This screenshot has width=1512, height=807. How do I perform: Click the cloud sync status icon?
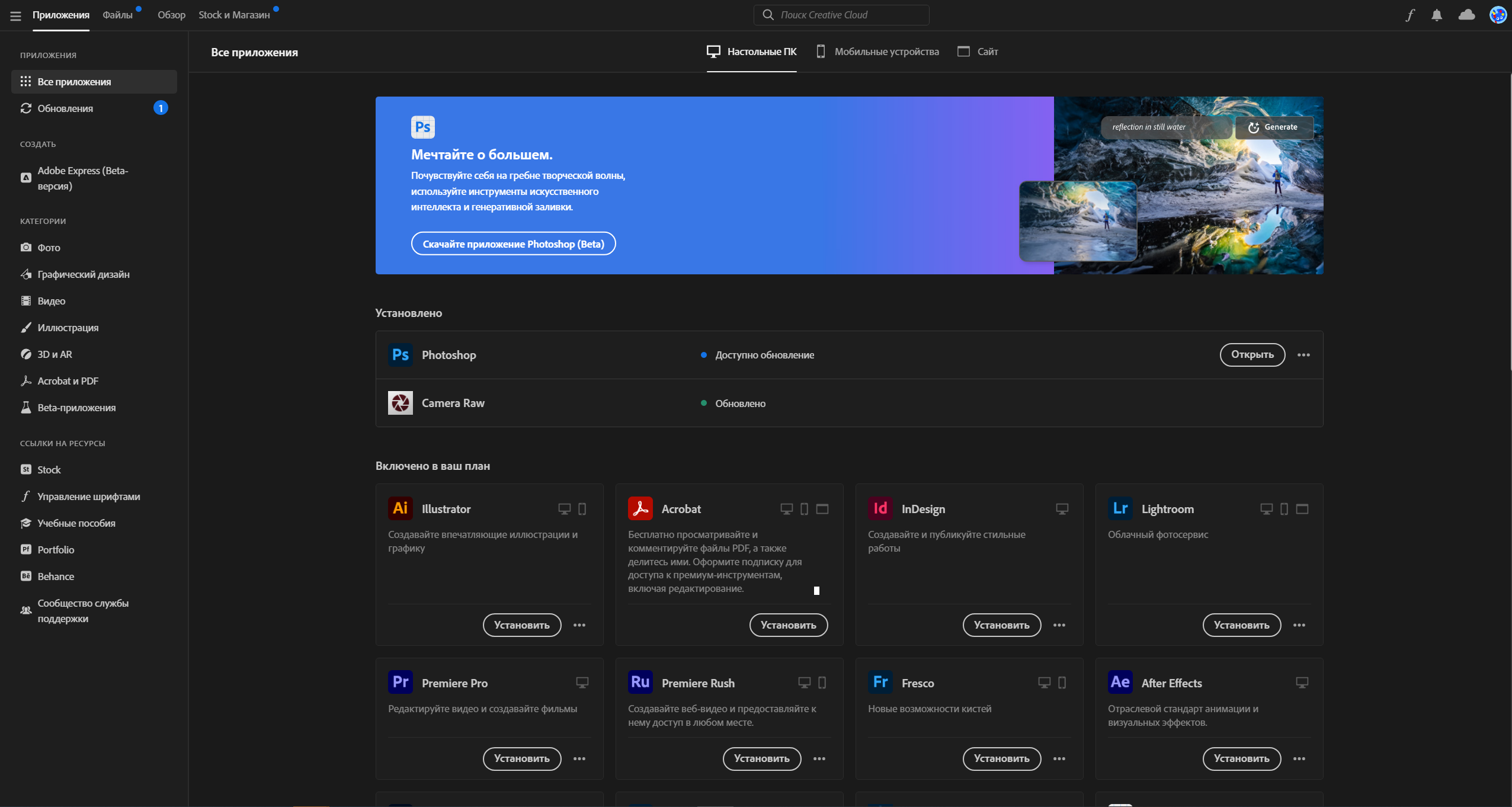1466,15
